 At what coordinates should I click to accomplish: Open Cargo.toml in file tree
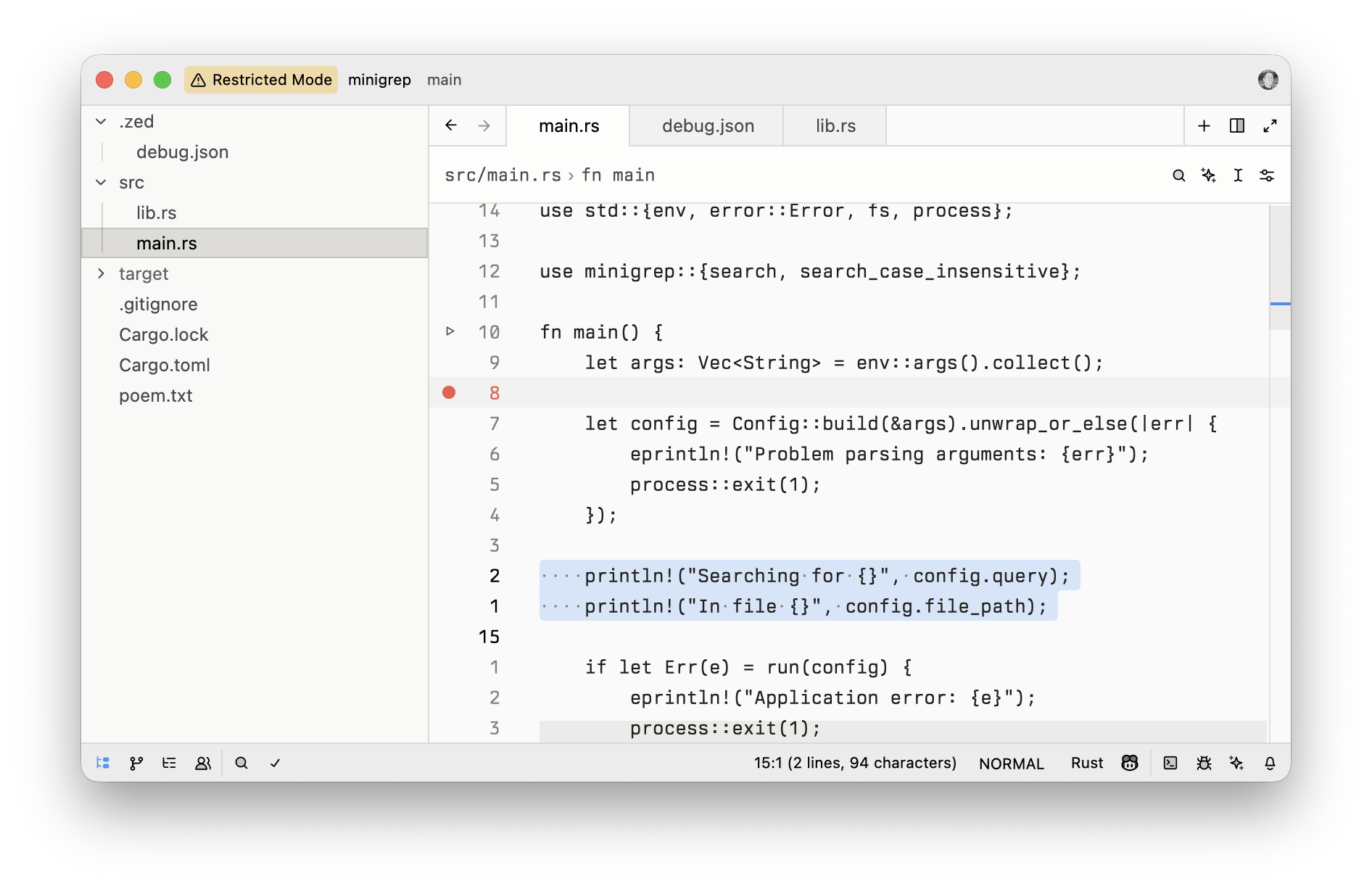pyautogui.click(x=165, y=365)
